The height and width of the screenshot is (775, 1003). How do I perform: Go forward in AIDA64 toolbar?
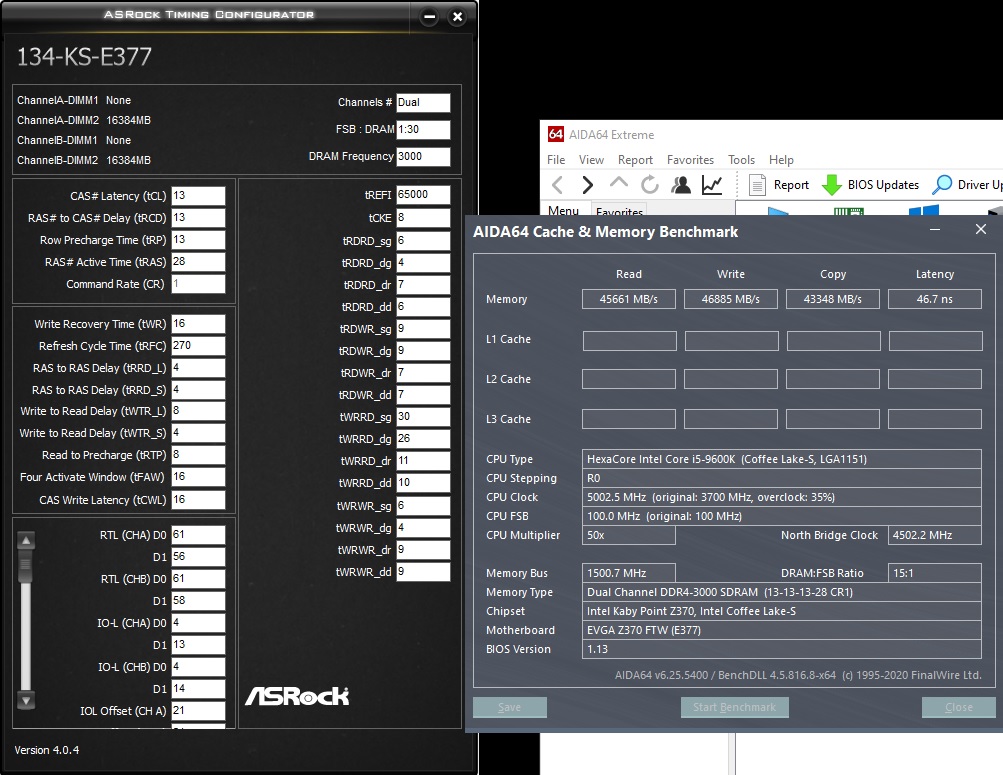(587, 185)
